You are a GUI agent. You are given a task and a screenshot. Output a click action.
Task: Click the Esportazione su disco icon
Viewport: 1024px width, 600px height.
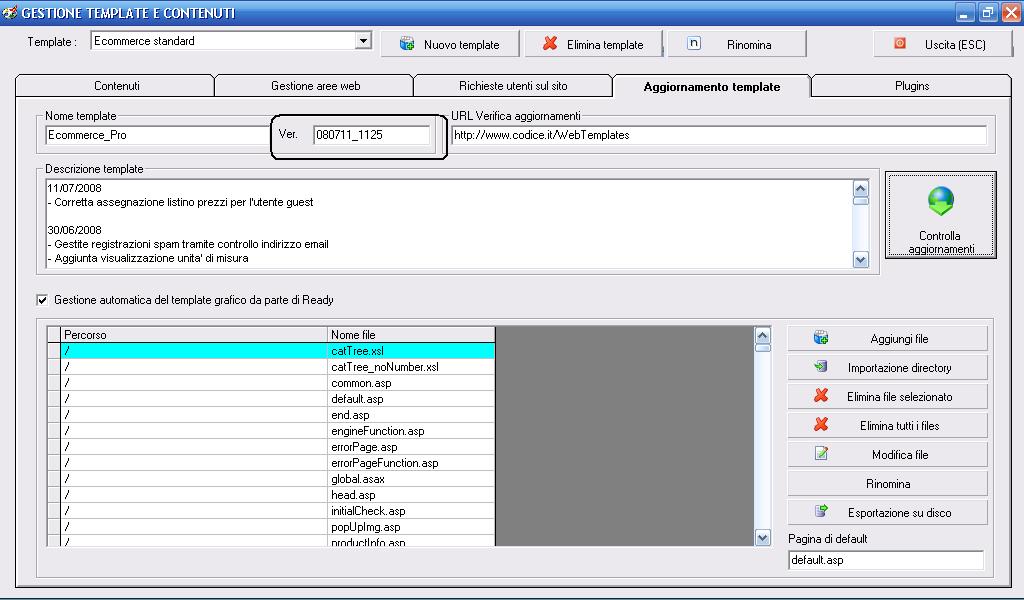(x=821, y=511)
